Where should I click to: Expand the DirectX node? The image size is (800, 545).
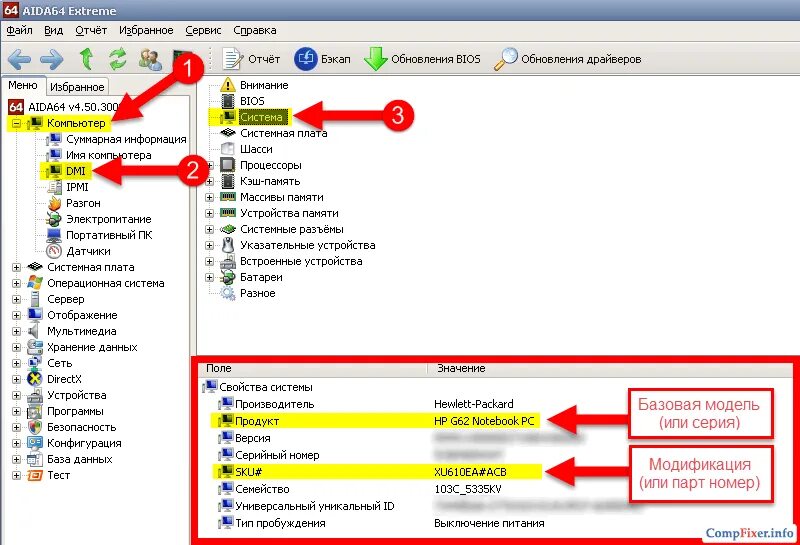pyautogui.click(x=16, y=380)
